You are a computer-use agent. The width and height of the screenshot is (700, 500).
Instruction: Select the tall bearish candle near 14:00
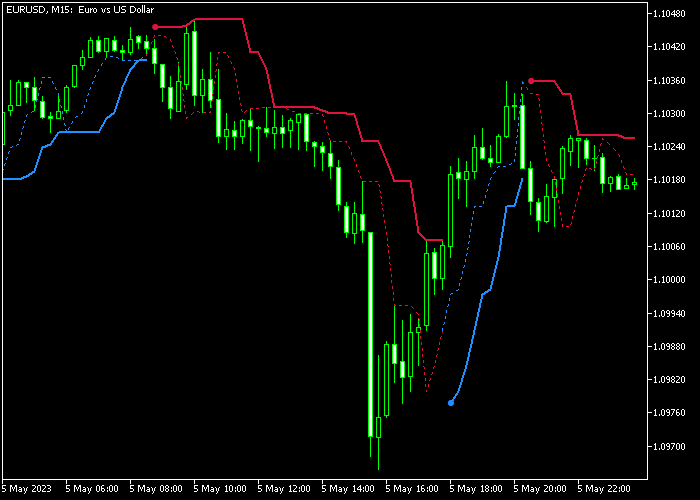pos(370,334)
